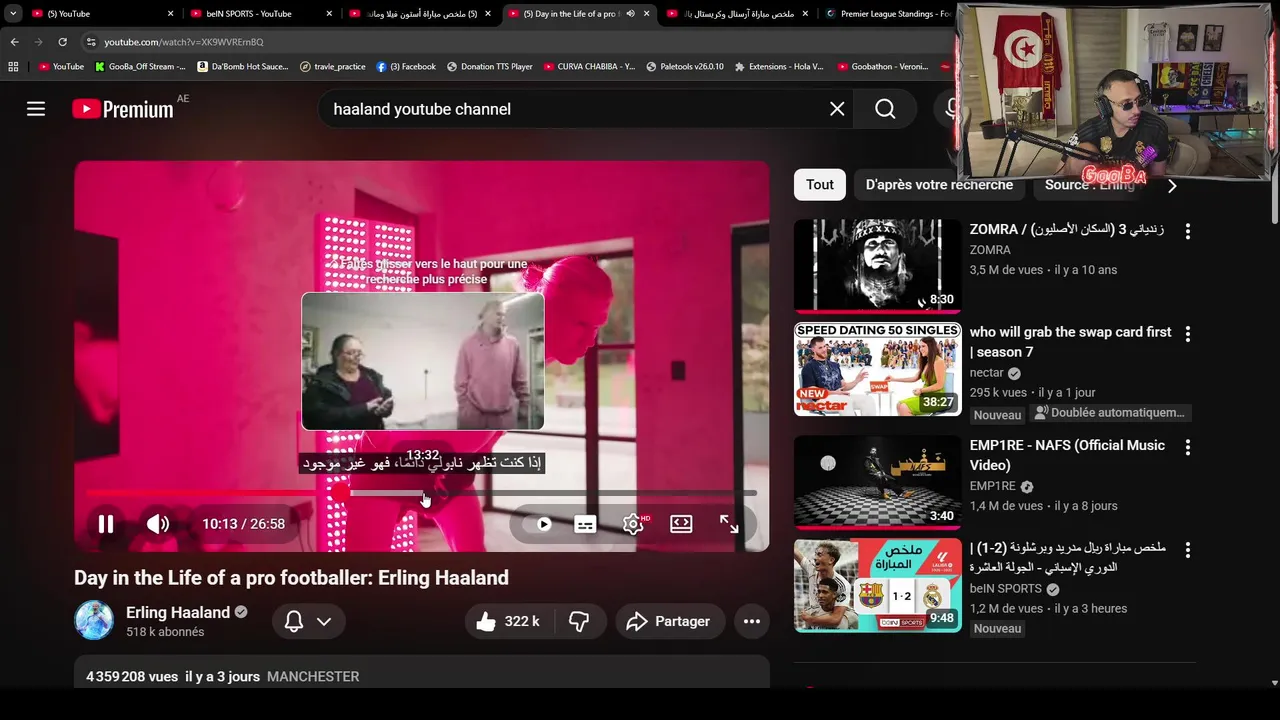This screenshot has width=1280, height=720.
Task: Reload the page
Action: coord(62,42)
